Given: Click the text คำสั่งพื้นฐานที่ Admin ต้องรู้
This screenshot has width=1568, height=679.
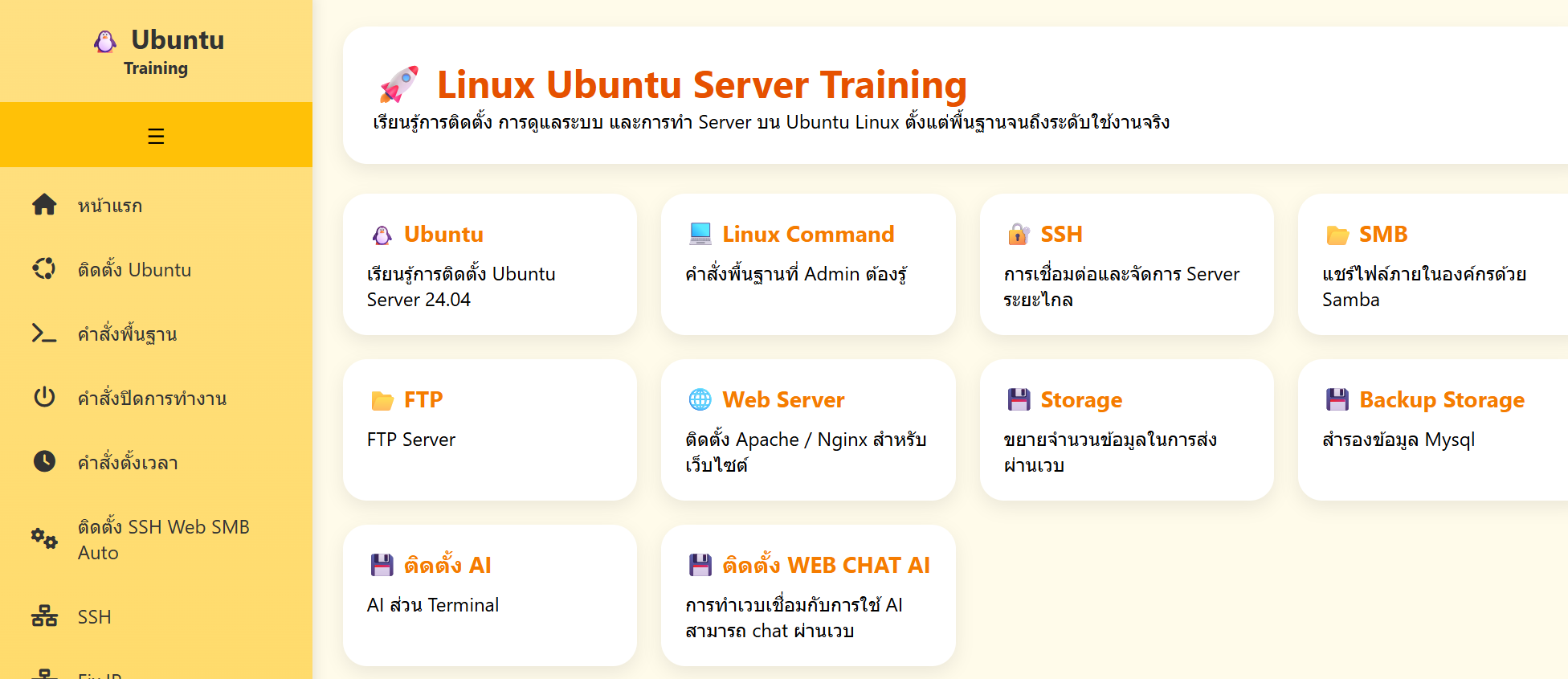Looking at the screenshot, I should [x=796, y=274].
